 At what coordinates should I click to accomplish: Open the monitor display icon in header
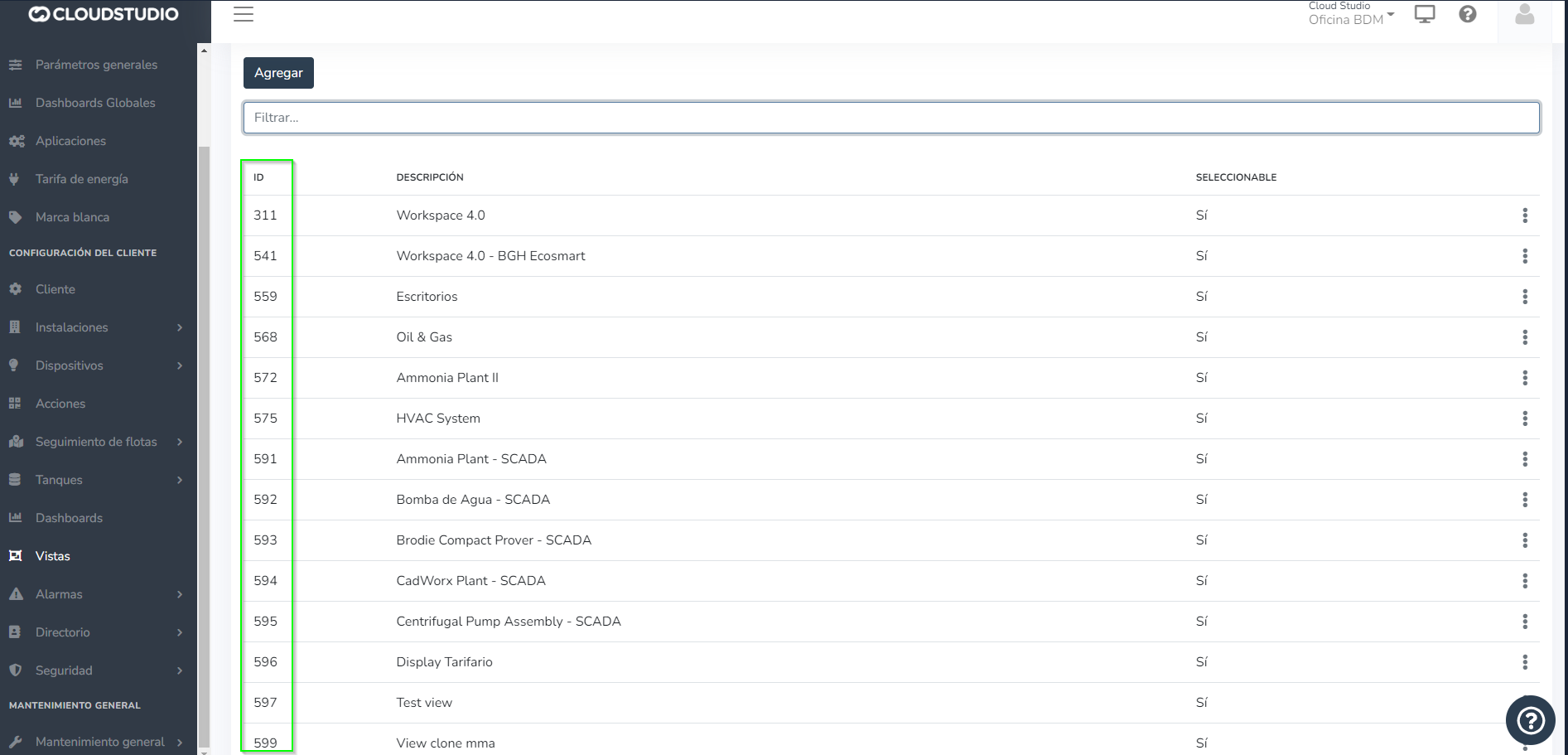[1424, 14]
